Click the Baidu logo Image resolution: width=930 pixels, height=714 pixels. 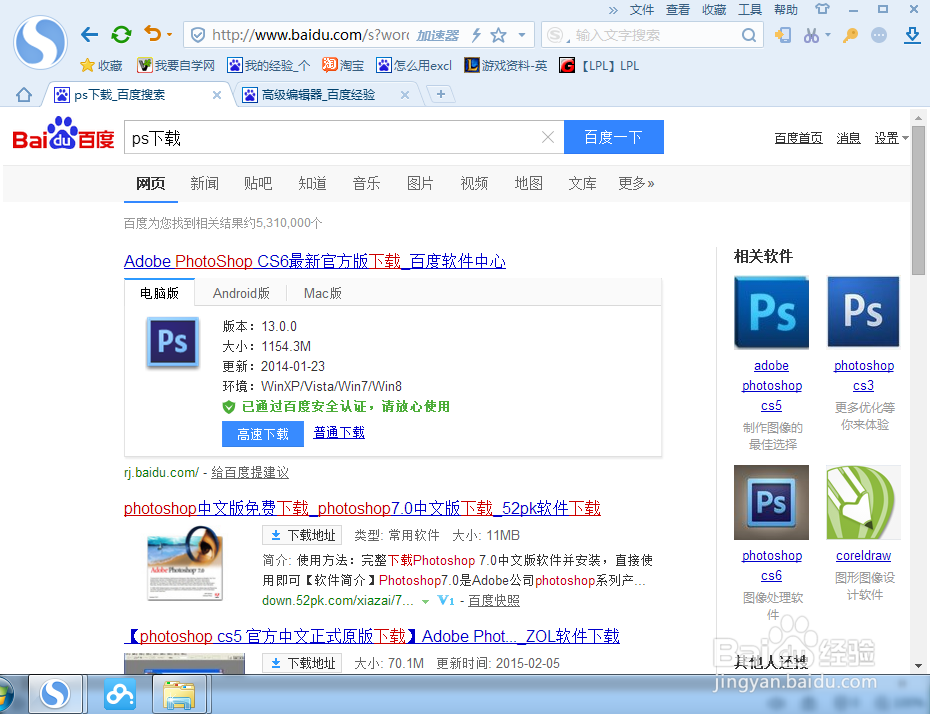click(63, 133)
